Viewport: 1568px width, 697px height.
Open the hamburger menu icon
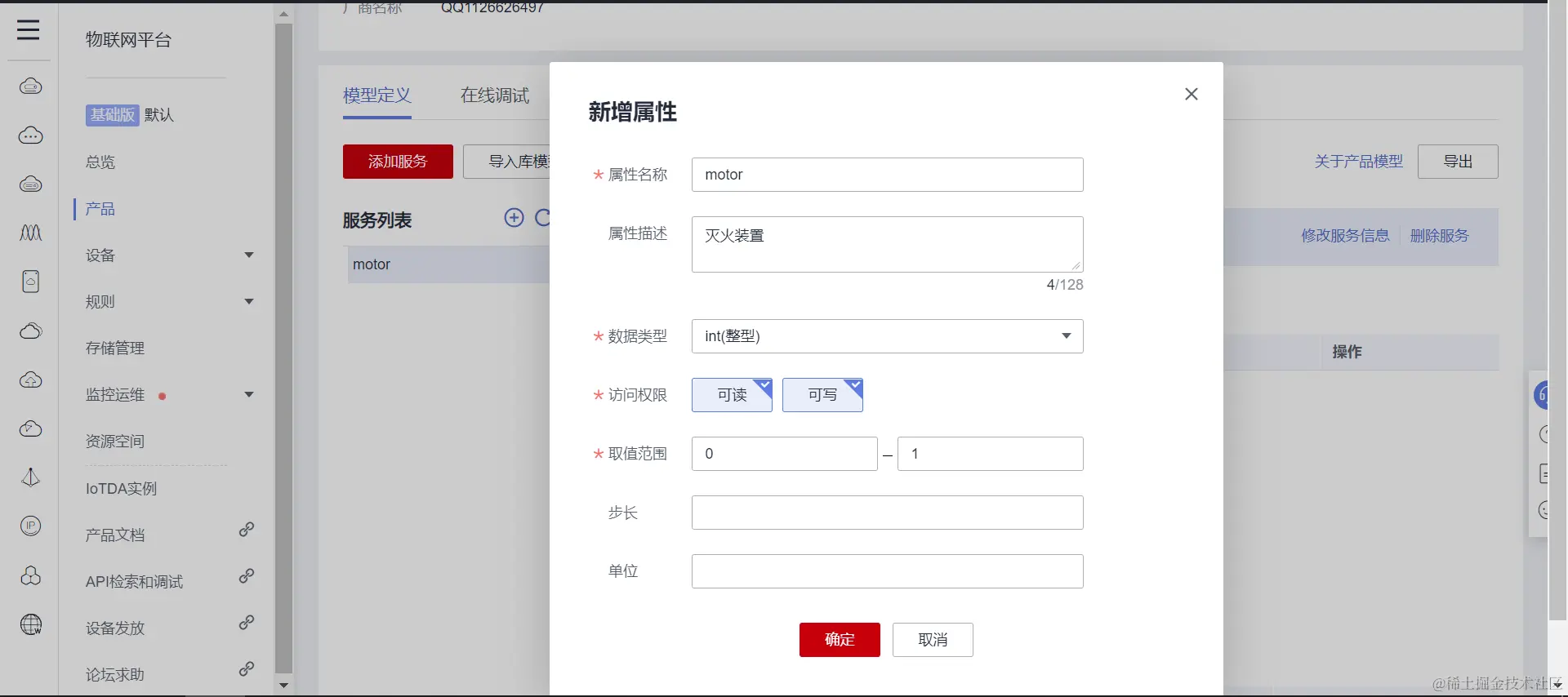[x=29, y=30]
